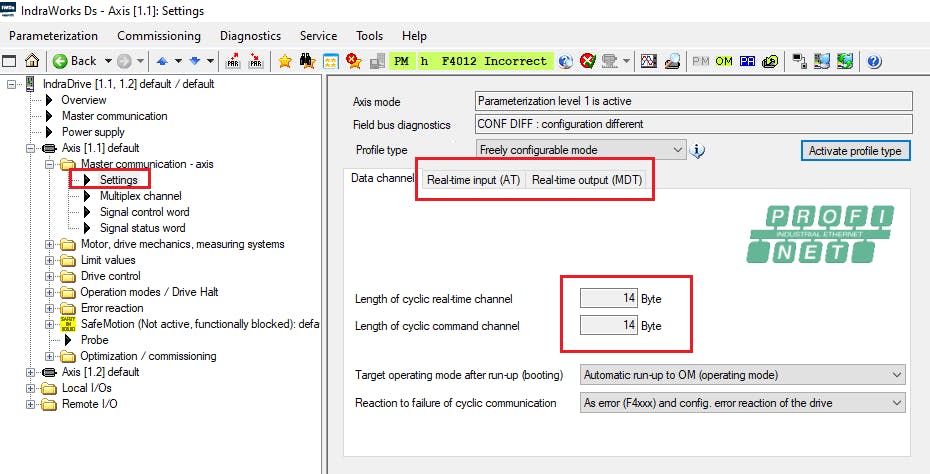Open the Profile type dropdown
This screenshot has width=930, height=474.
(678, 150)
